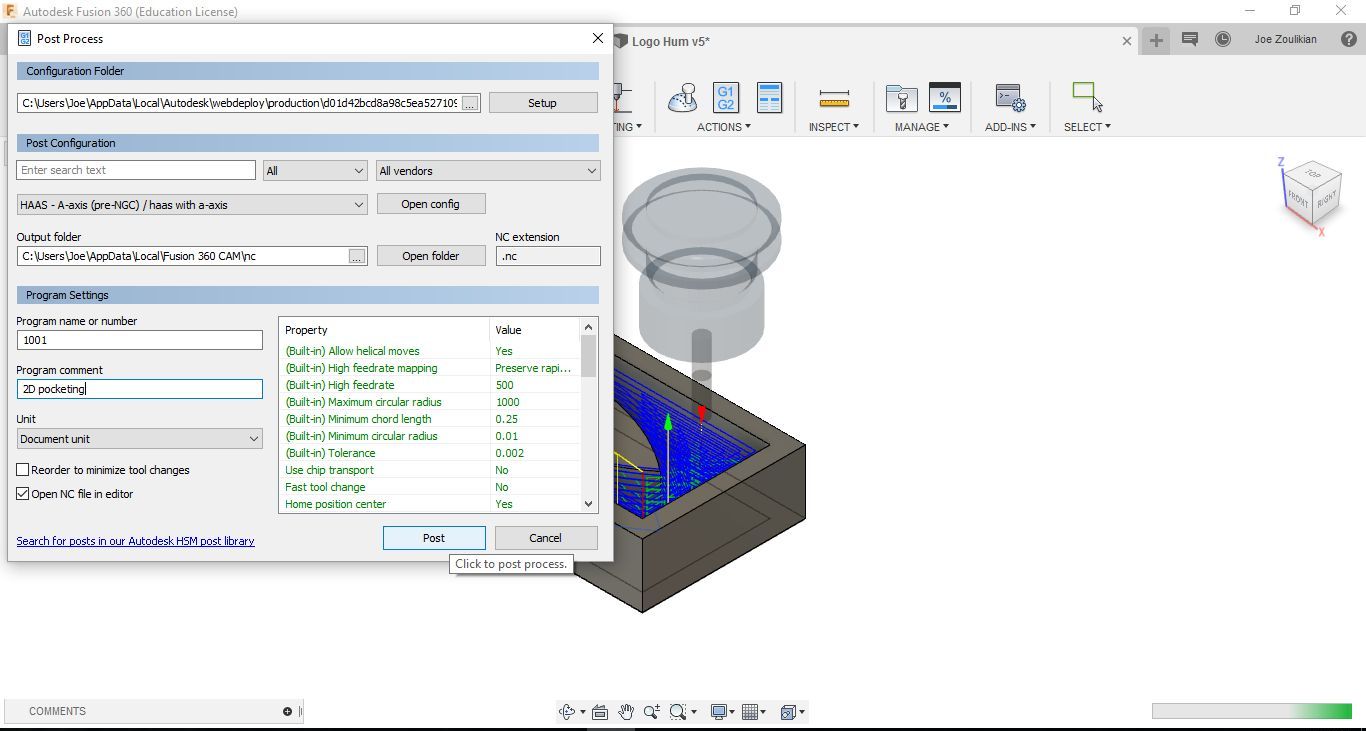Viewport: 1366px width, 731px height.
Task: Click the Task Manager percent icon
Action: pyautogui.click(x=944, y=97)
